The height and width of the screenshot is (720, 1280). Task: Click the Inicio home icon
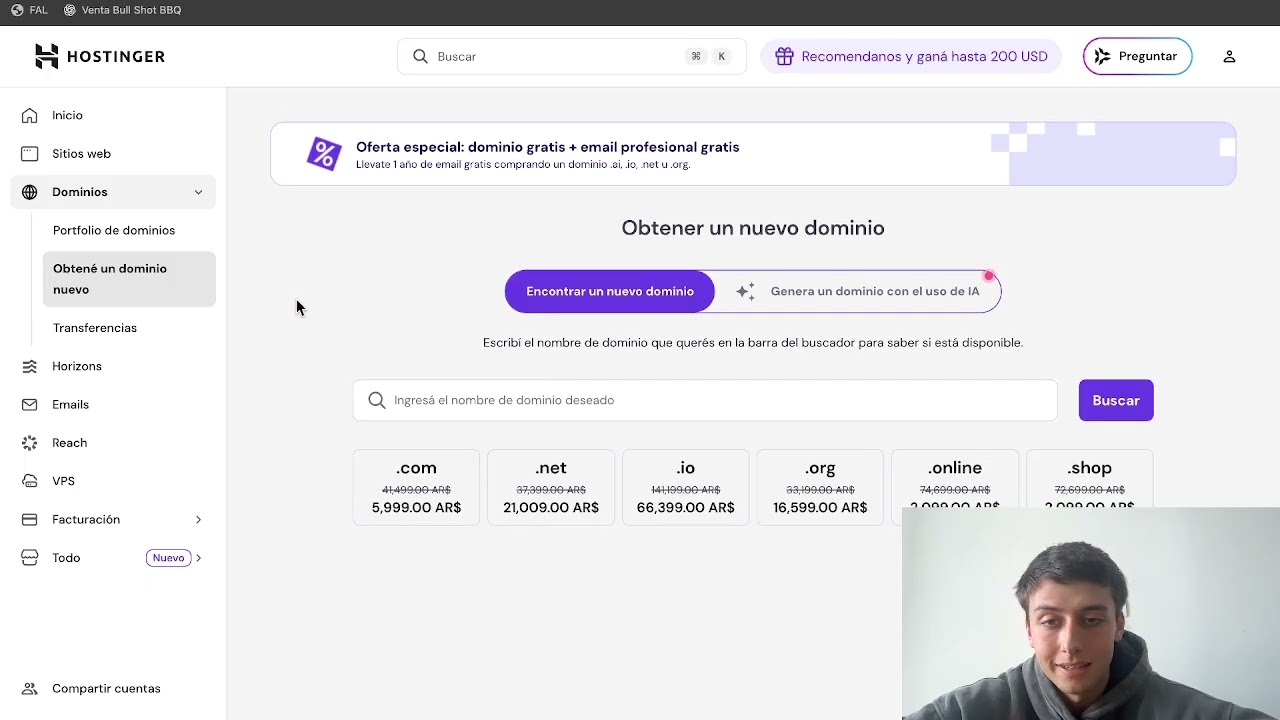pos(30,115)
